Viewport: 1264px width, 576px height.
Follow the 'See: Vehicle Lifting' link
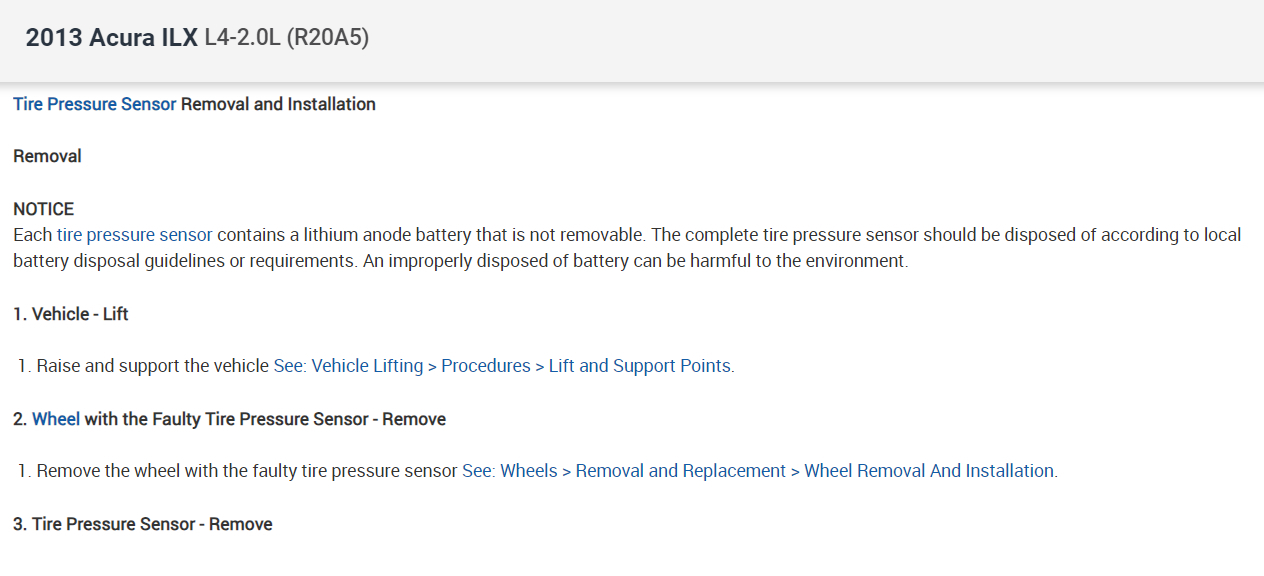click(348, 366)
